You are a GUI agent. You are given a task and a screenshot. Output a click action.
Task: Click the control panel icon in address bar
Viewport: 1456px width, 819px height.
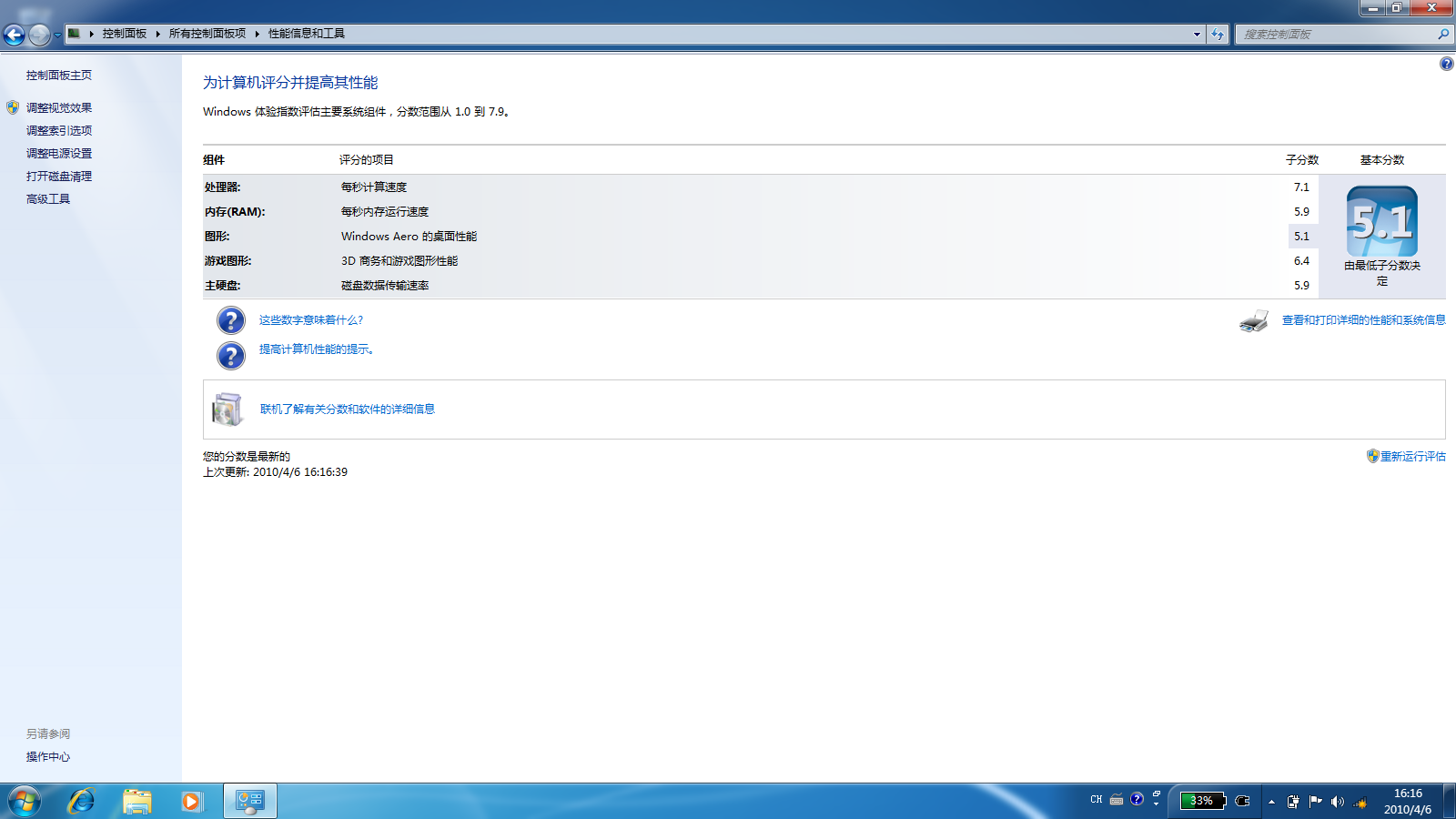click(x=75, y=34)
